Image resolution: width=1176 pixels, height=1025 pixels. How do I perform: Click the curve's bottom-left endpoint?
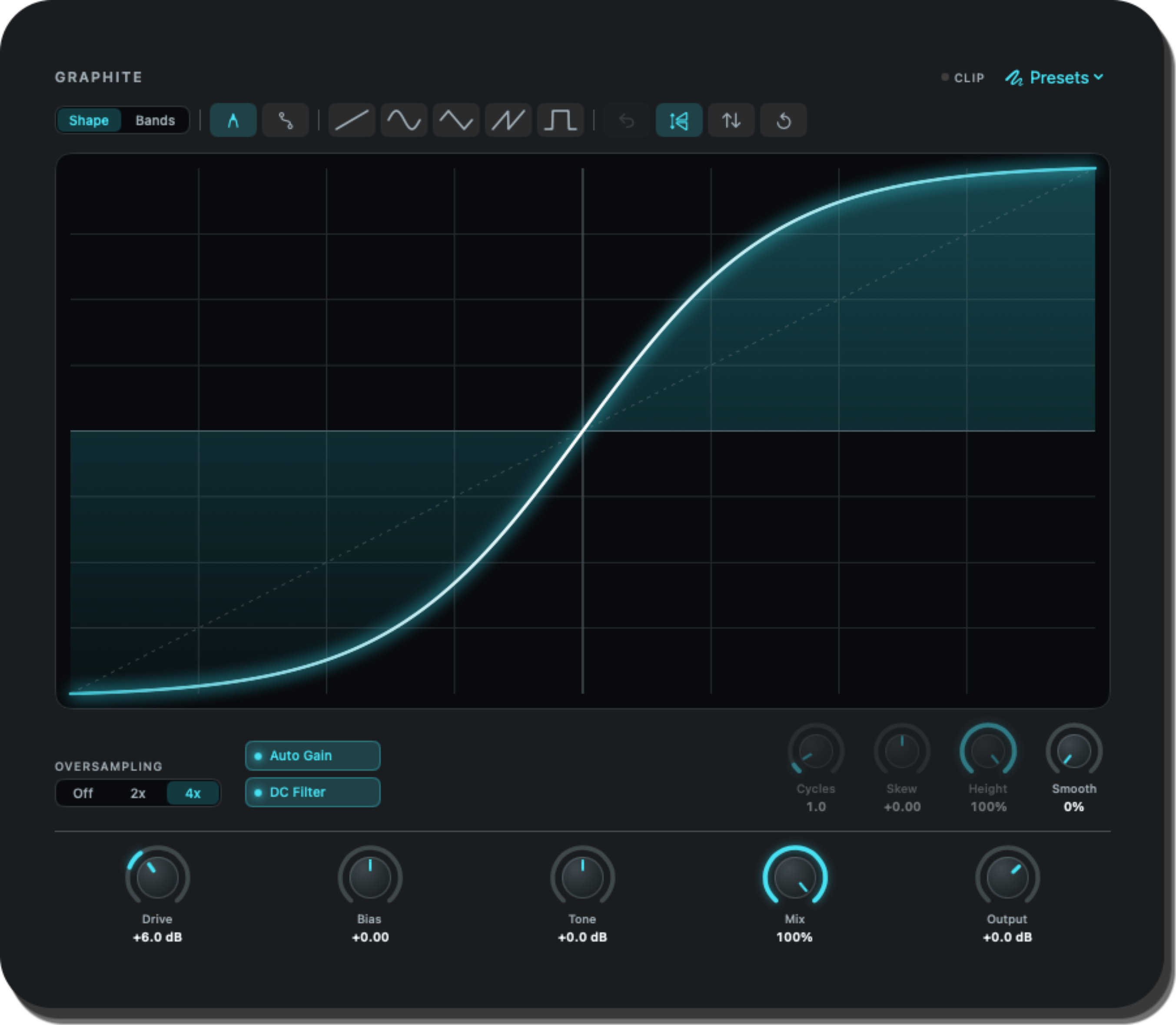point(71,693)
